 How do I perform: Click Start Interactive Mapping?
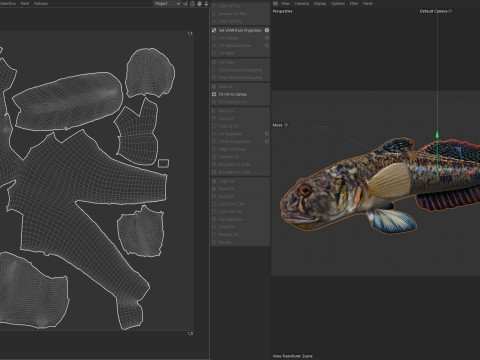pyautogui.click(x=240, y=70)
